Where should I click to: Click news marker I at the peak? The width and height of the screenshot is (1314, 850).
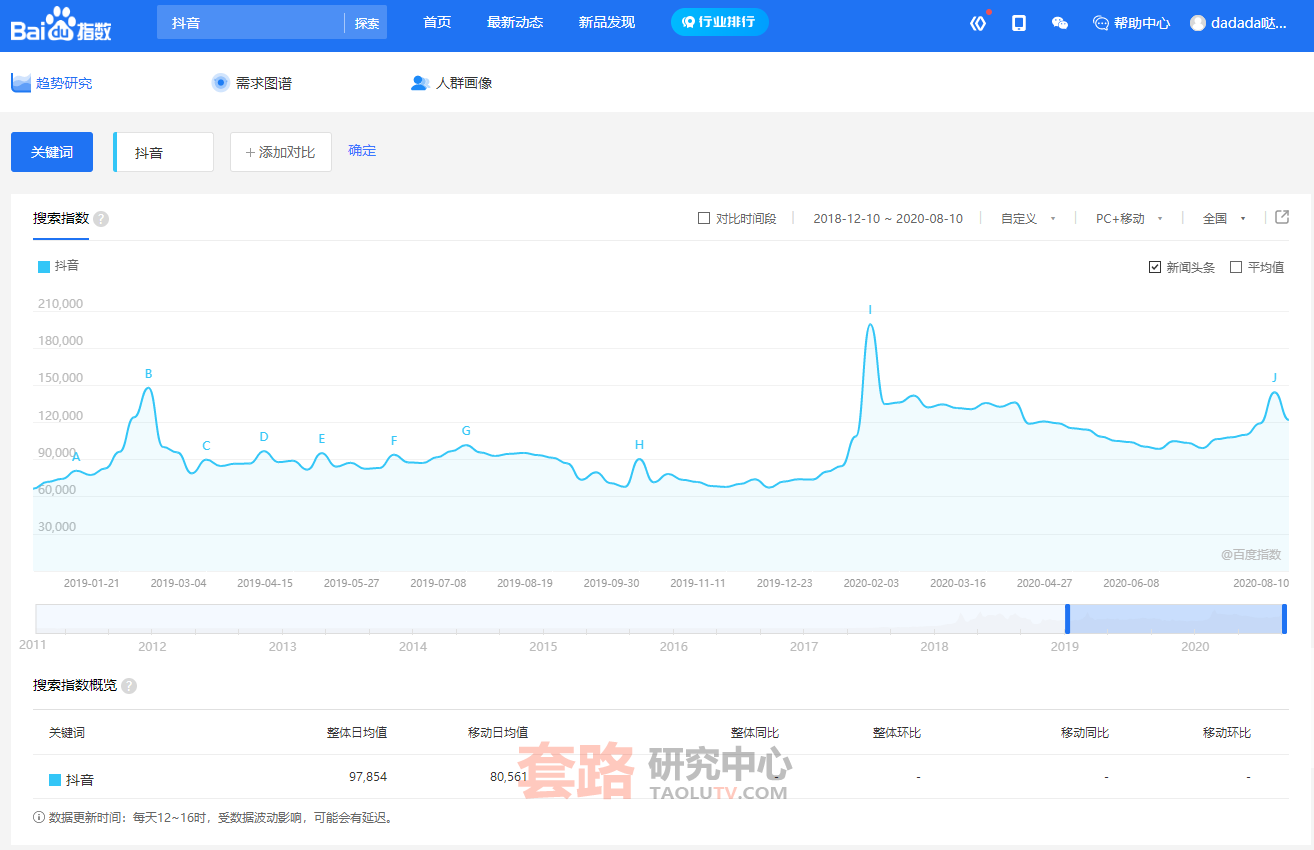pos(870,310)
